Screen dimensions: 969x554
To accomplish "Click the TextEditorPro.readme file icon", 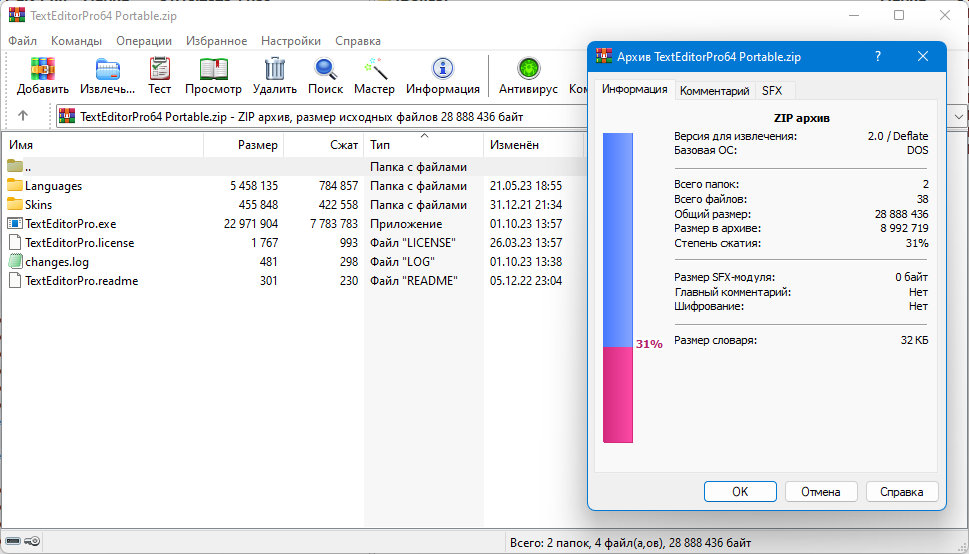I will tap(15, 280).
